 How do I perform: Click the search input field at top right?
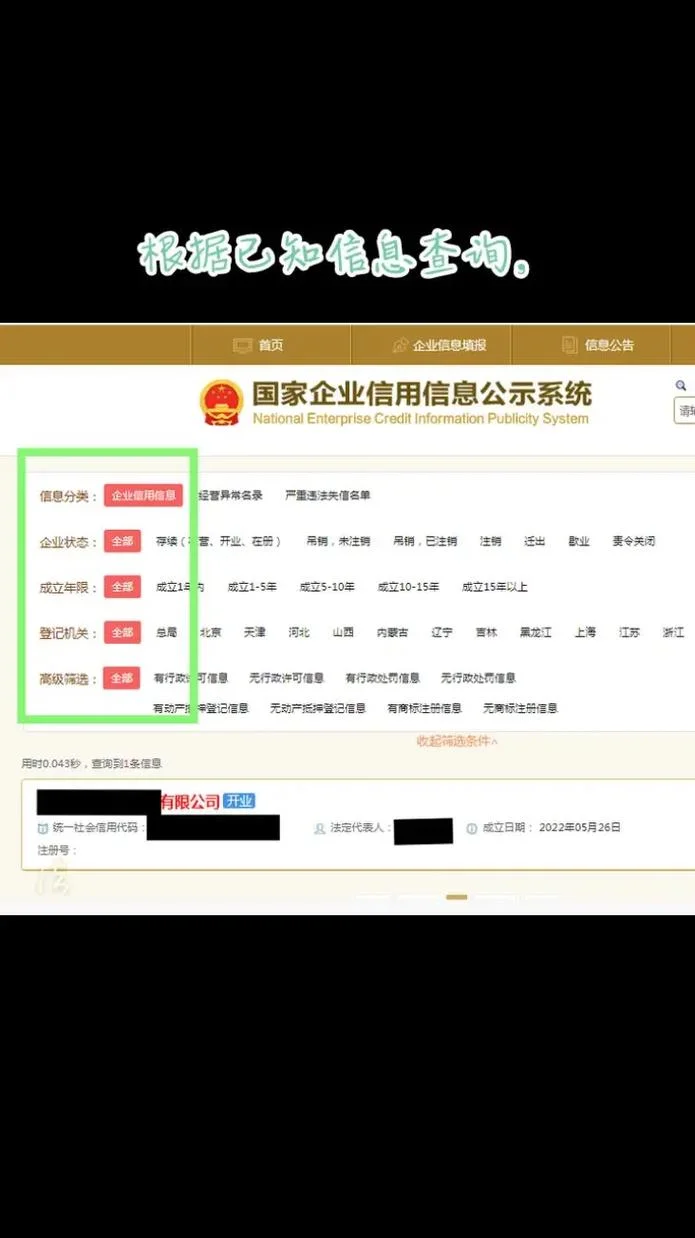pos(684,411)
